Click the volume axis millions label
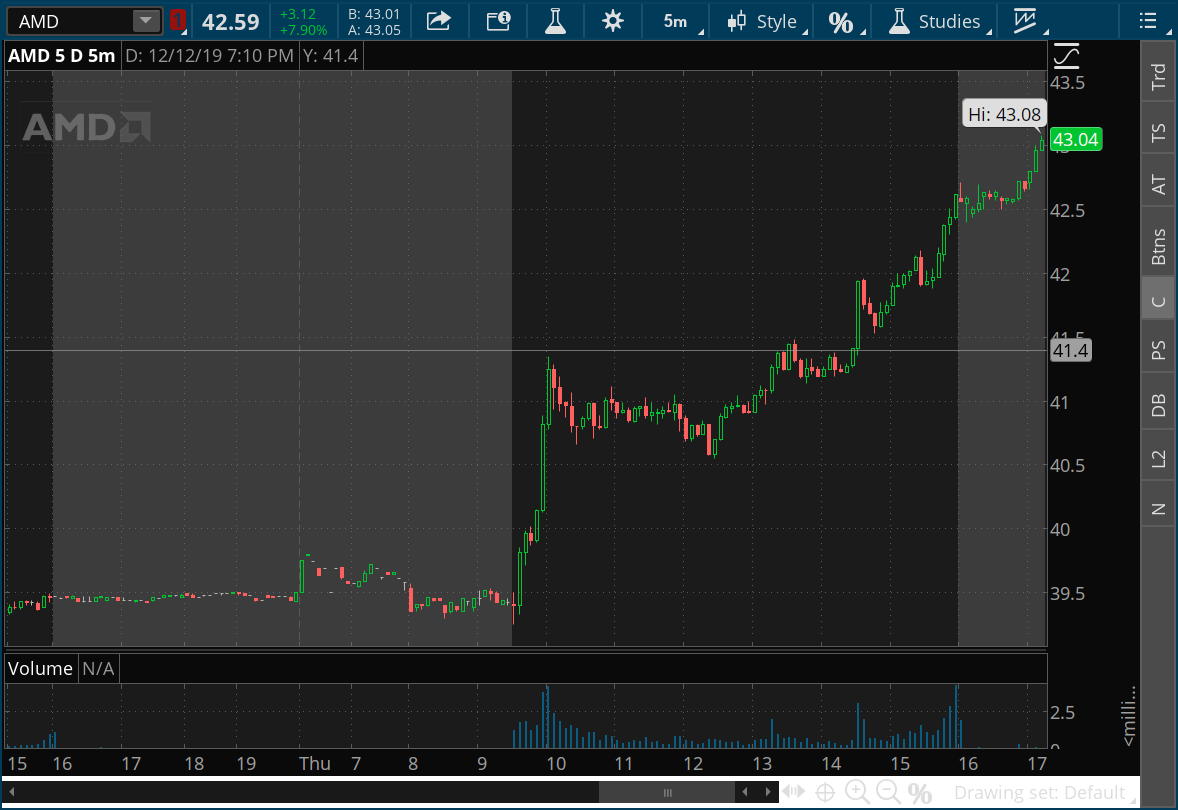1178x810 pixels. pos(1128,715)
